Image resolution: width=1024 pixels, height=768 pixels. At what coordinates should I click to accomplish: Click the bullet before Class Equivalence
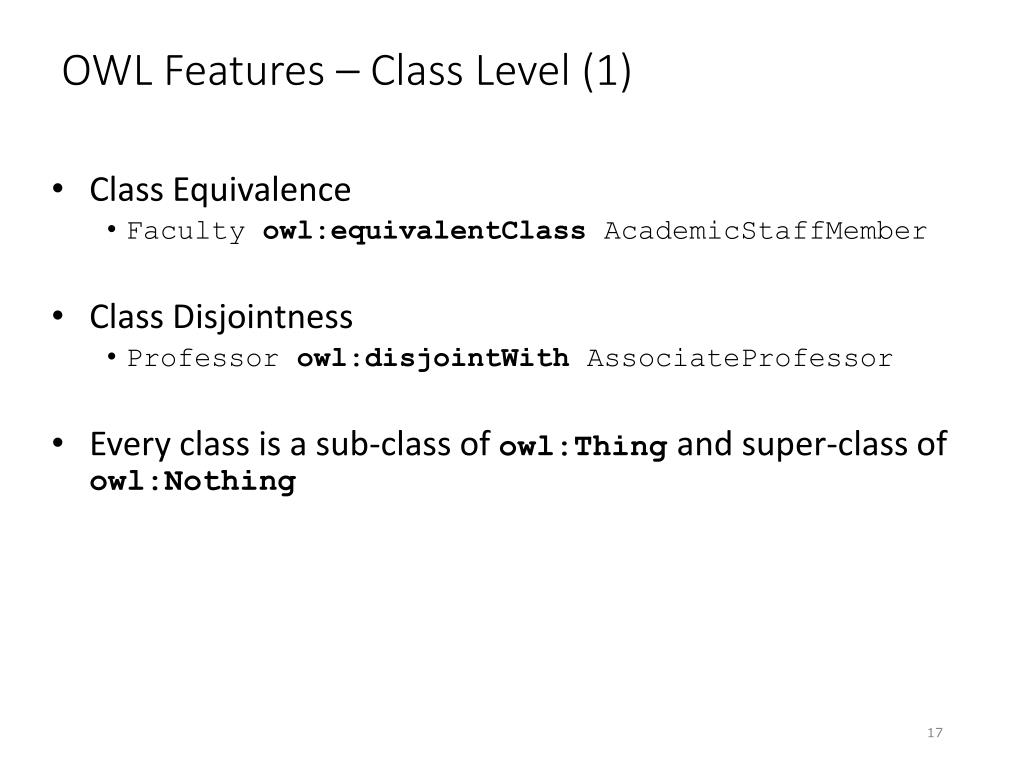[x=57, y=189]
